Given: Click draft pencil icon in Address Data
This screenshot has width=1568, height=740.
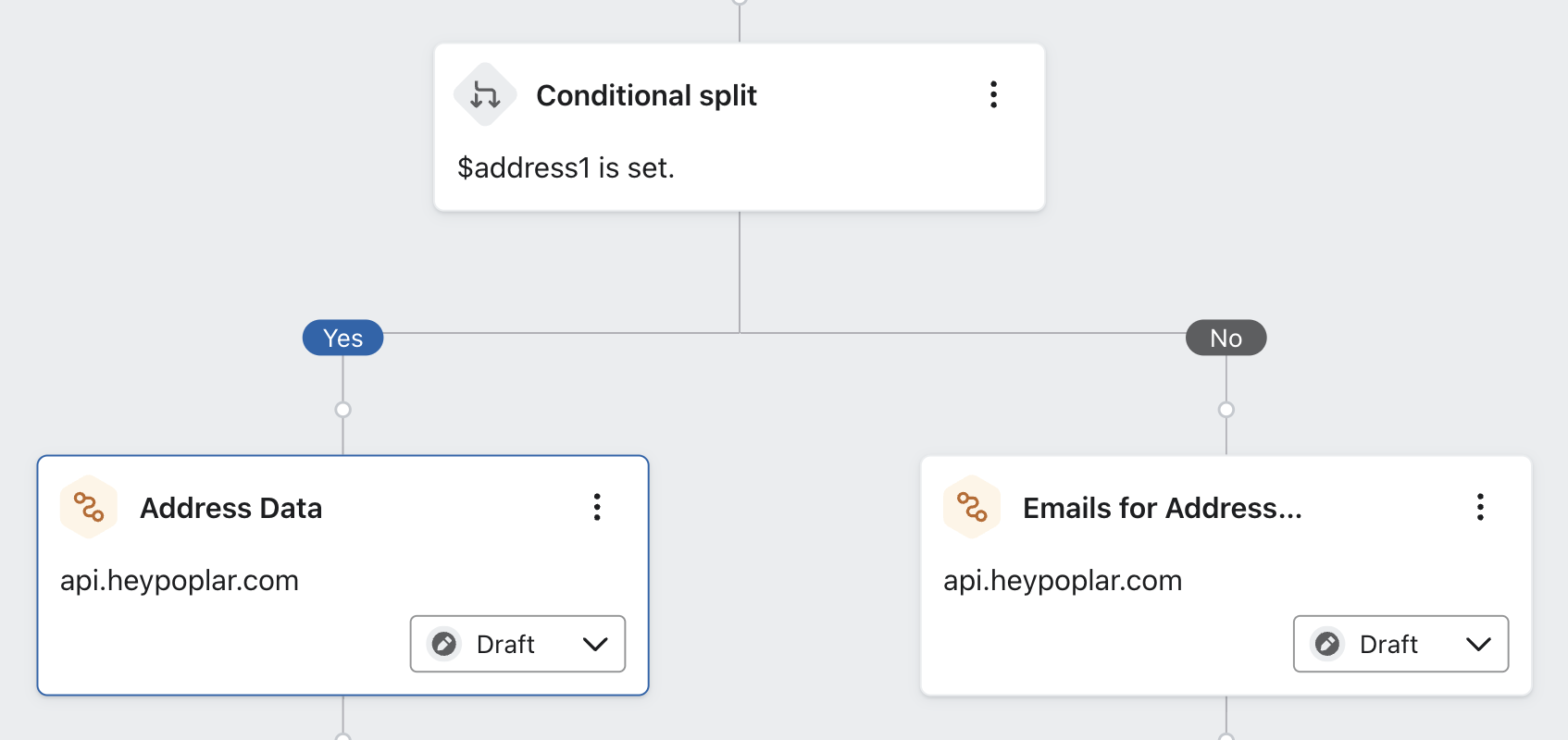Looking at the screenshot, I should pyautogui.click(x=444, y=644).
